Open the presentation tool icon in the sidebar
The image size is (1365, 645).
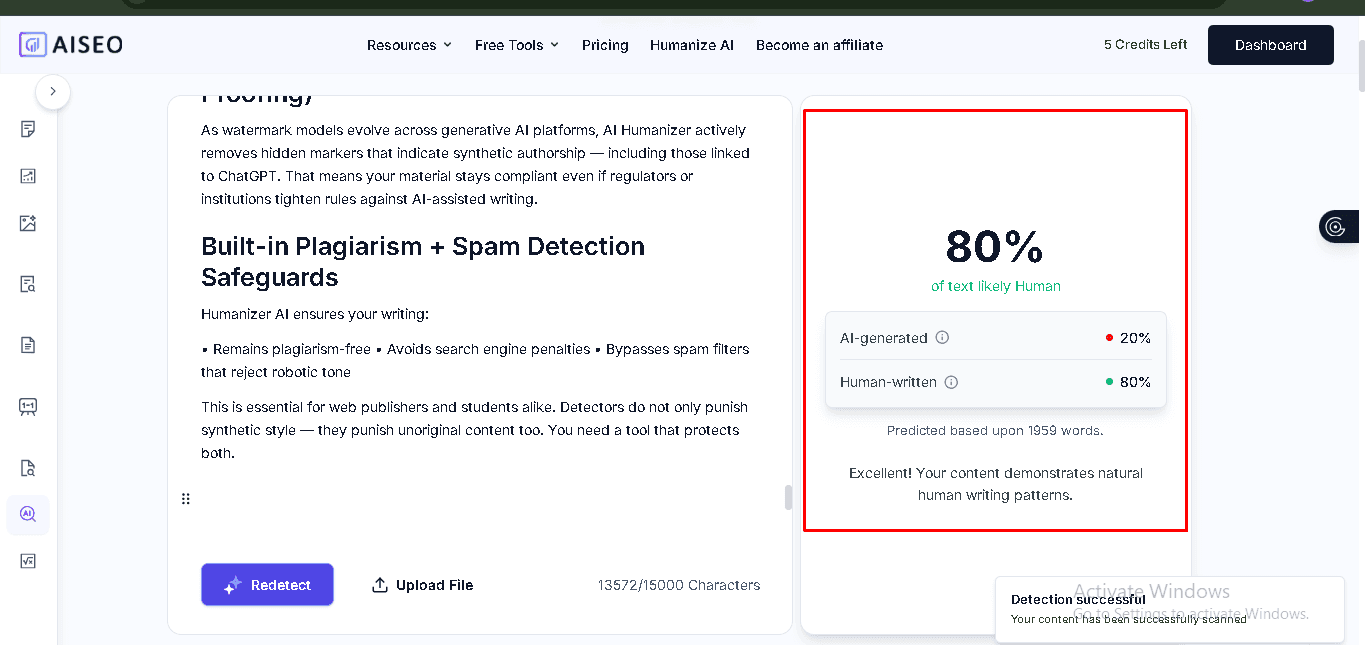(28, 406)
